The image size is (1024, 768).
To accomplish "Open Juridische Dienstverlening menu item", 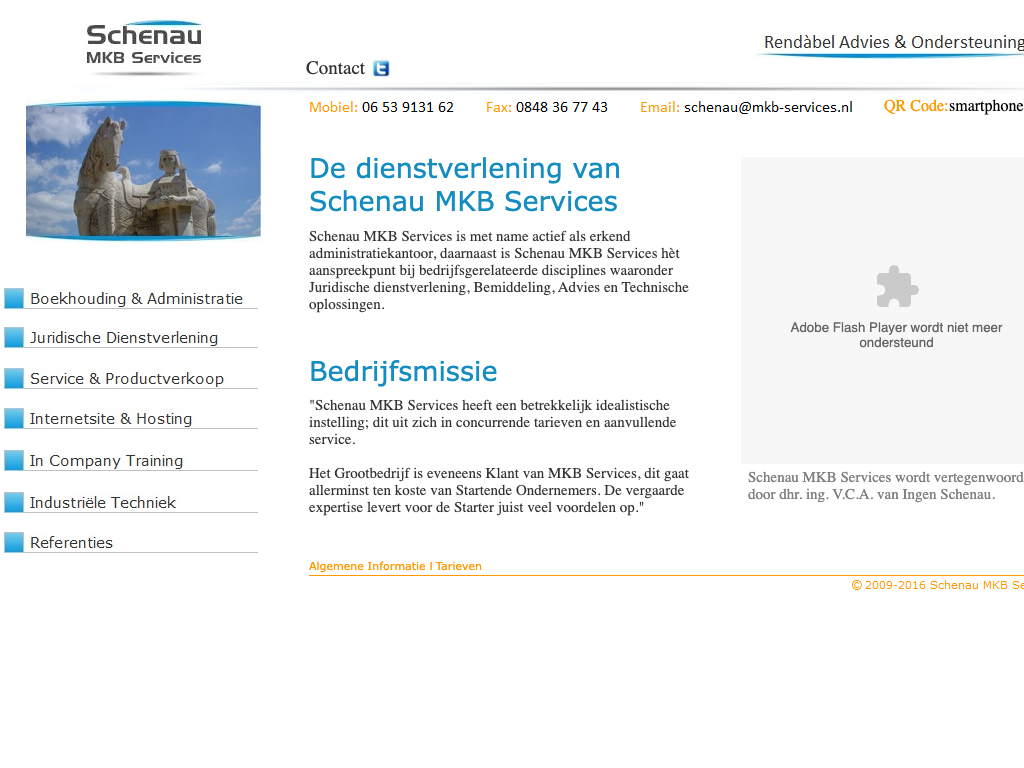I will tap(124, 338).
